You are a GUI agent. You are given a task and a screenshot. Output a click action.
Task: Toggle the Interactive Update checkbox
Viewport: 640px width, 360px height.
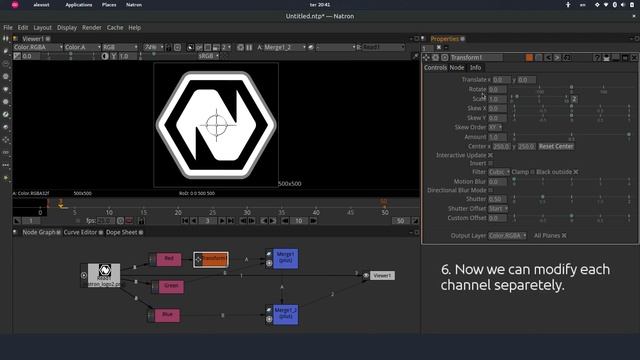coord(491,155)
